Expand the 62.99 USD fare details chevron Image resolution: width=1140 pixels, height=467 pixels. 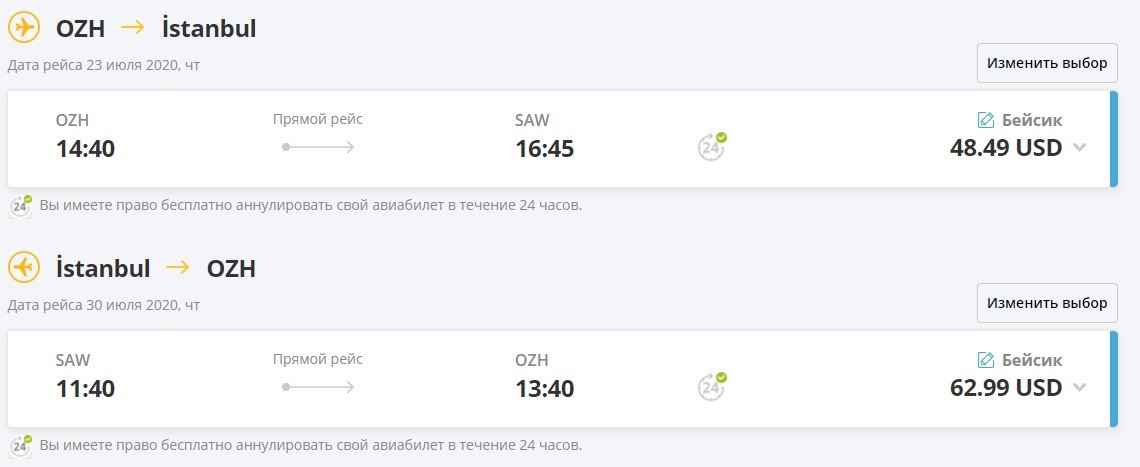[1079, 388]
